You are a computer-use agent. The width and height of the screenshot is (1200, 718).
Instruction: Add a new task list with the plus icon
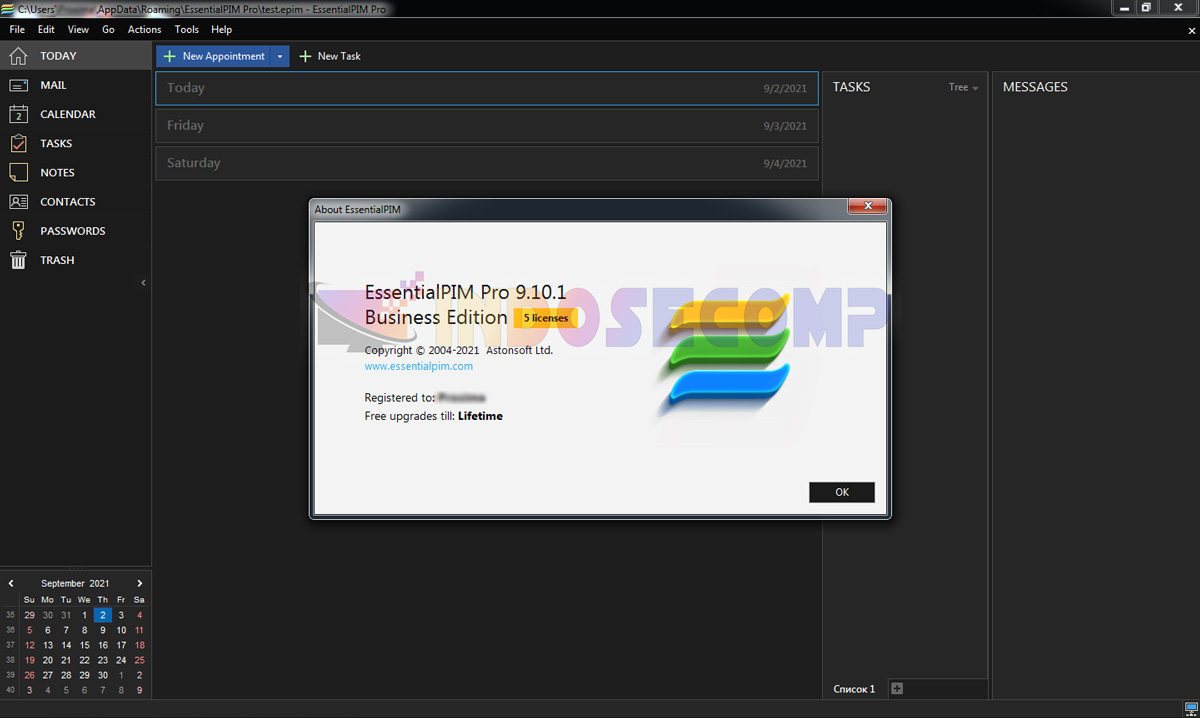point(896,688)
